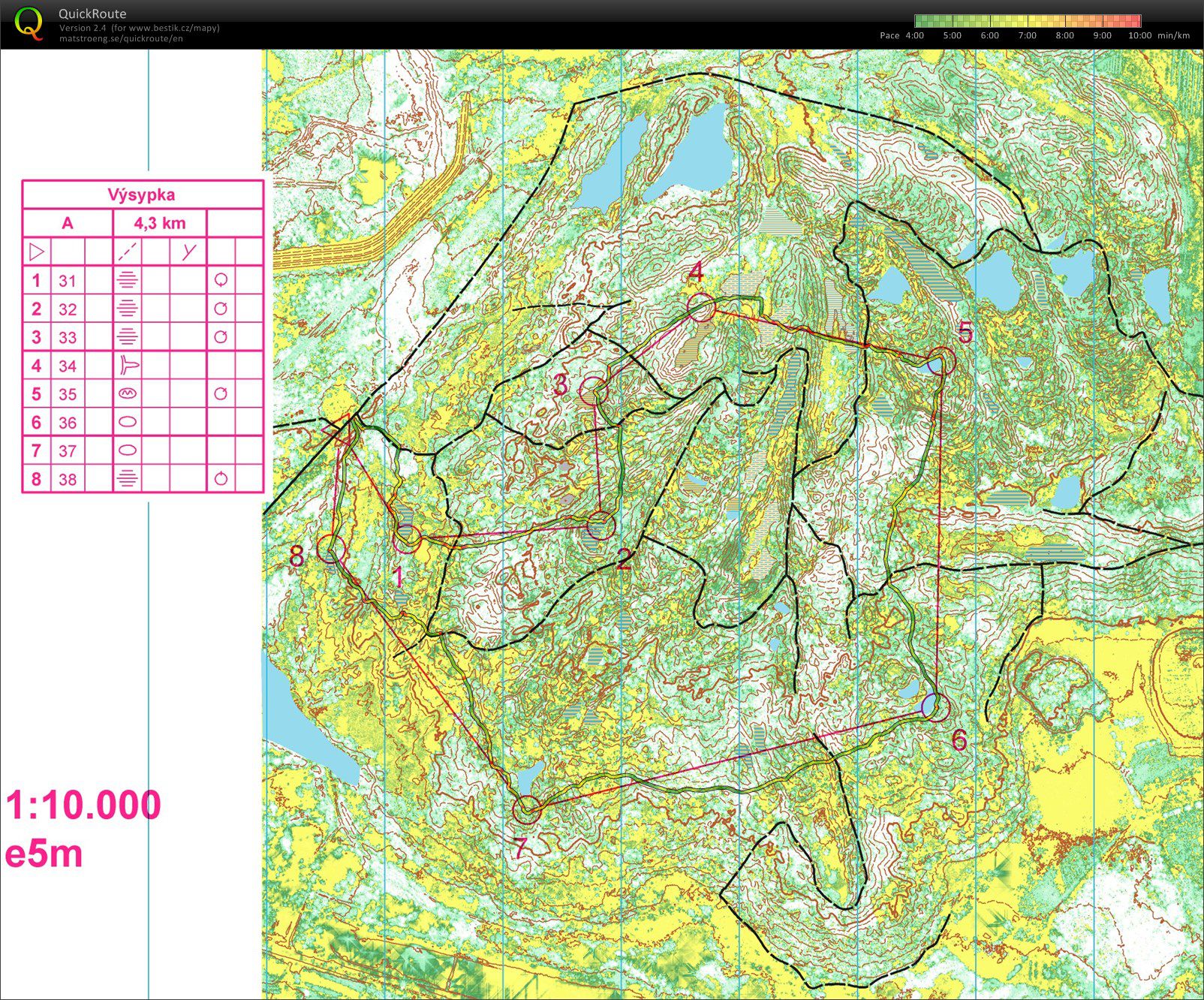Click the "Výsypka" table heading

click(142, 194)
